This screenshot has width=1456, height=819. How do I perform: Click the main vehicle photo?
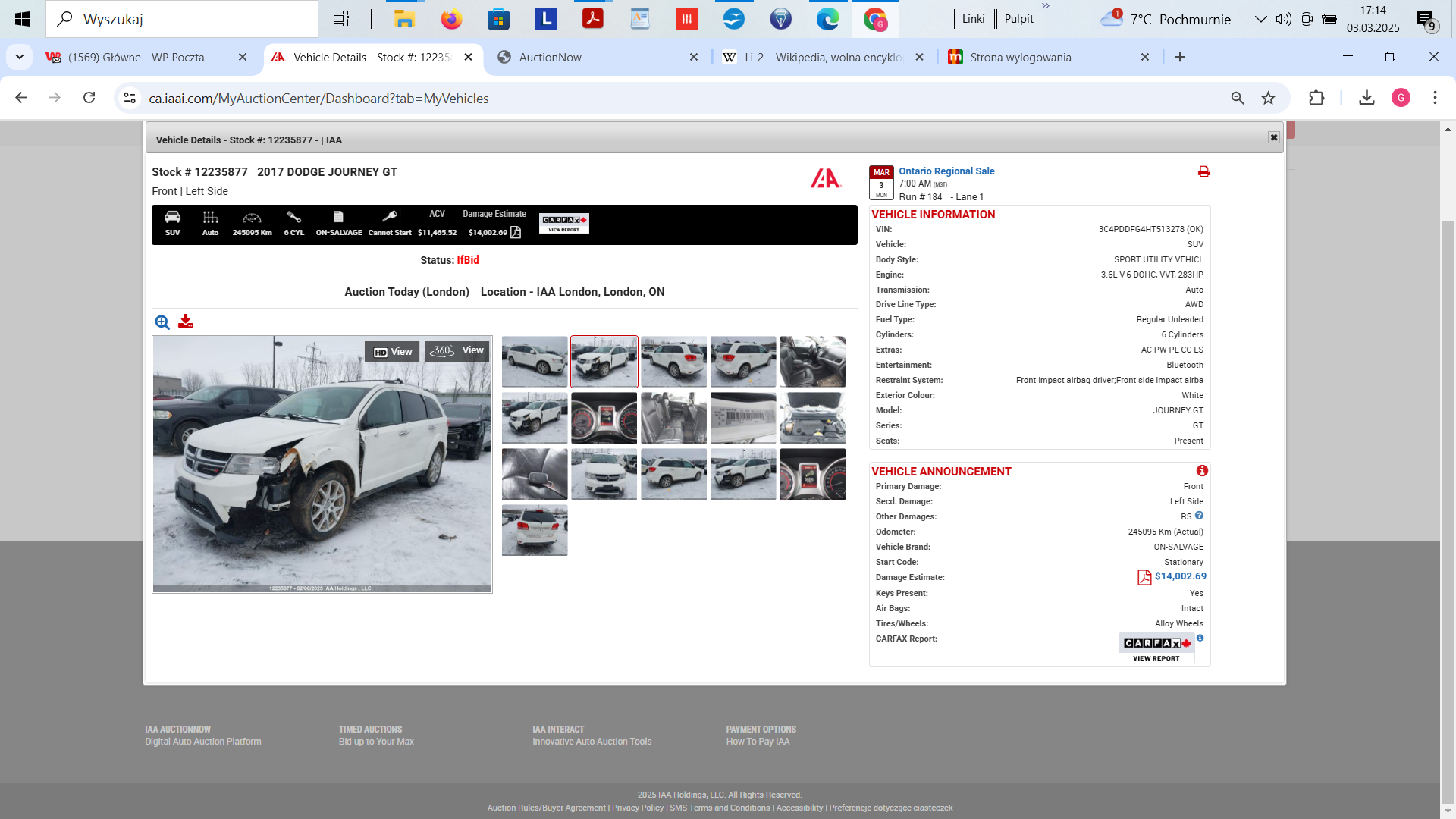tap(322, 464)
